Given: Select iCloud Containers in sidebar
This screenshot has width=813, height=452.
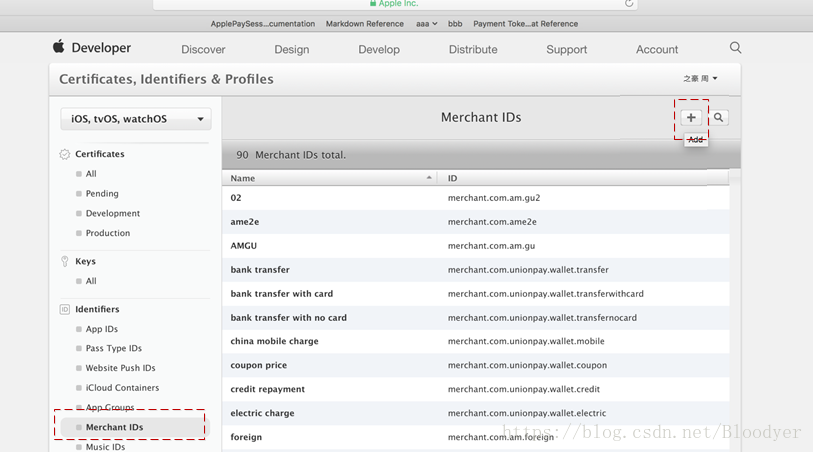Looking at the screenshot, I should [x=122, y=387].
